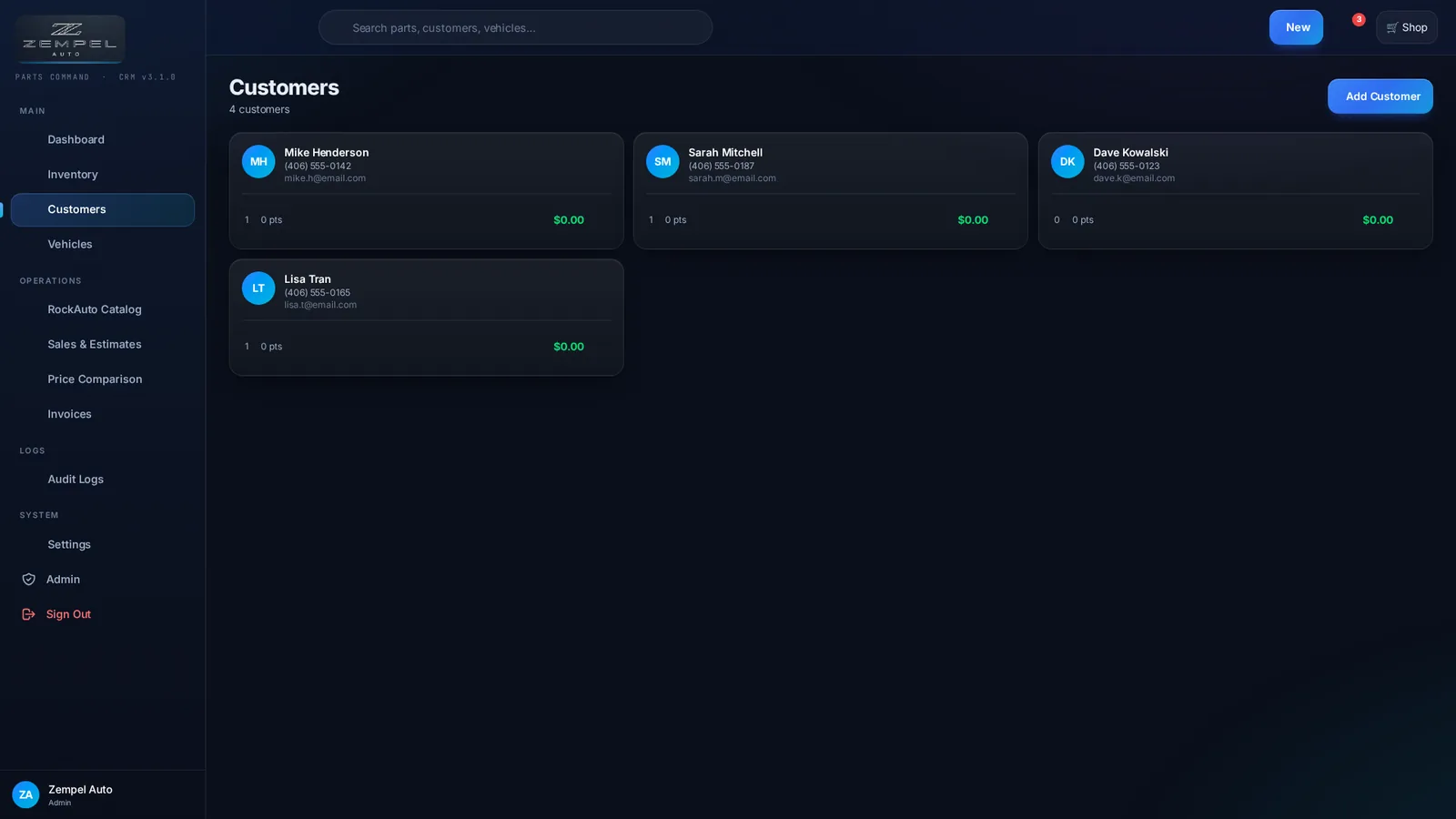Click the SM avatar on Sarah Mitchell card
Viewport: 1456px width, 819px height.
[x=662, y=162]
